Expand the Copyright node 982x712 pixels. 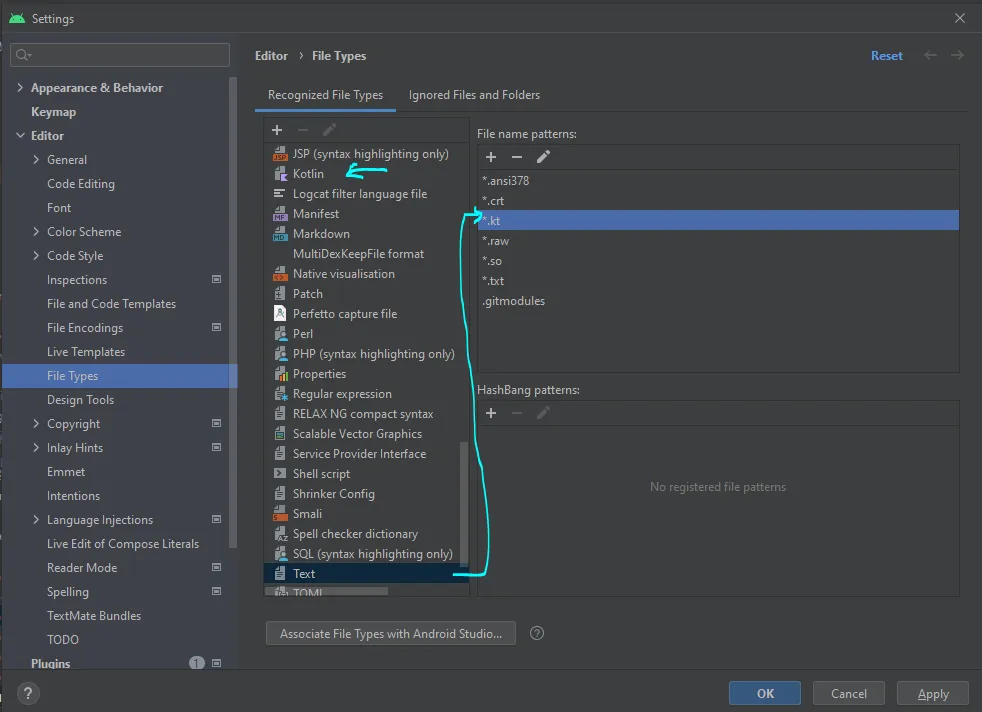36,424
